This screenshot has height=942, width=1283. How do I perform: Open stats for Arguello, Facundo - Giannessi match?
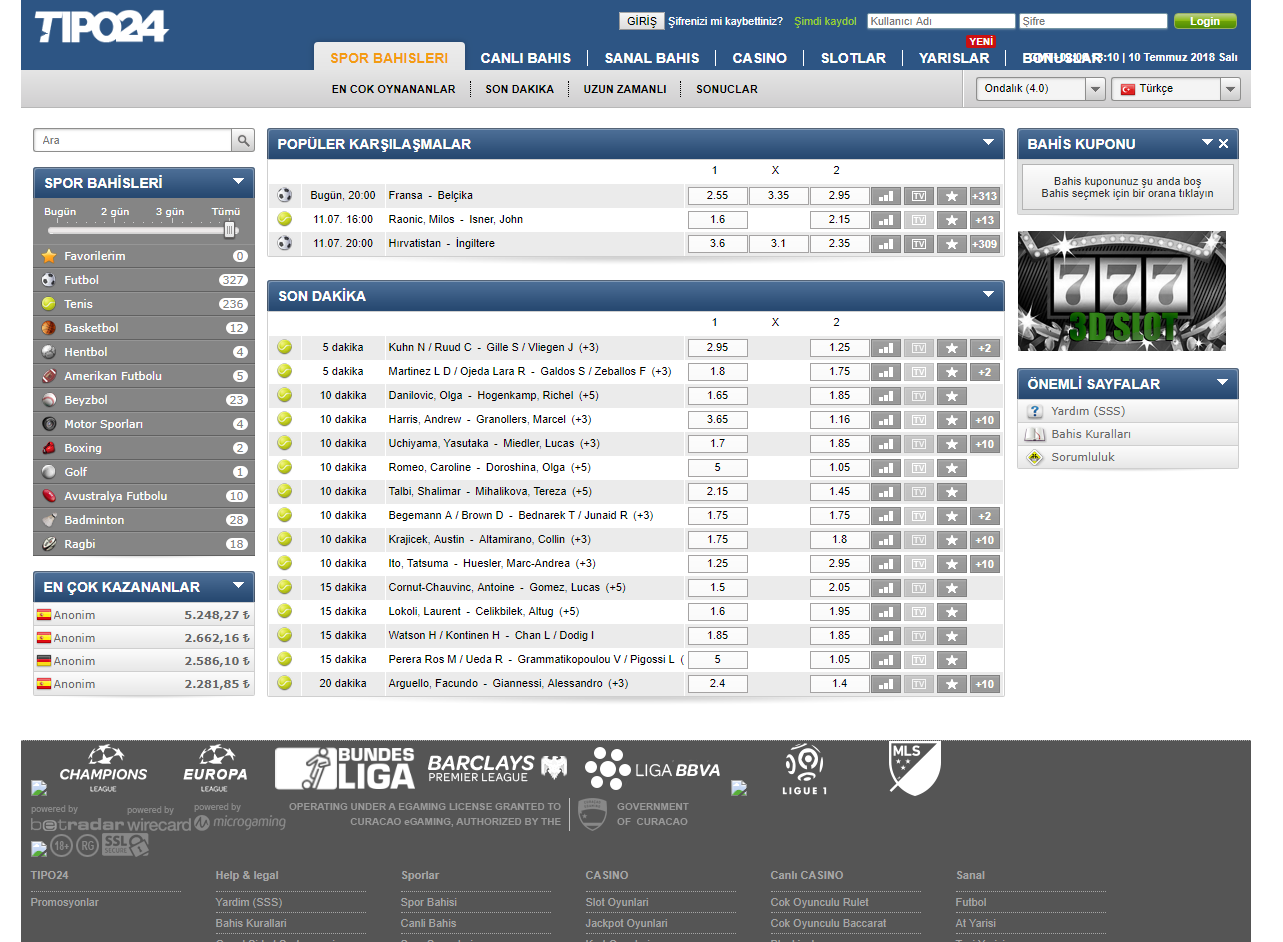886,684
